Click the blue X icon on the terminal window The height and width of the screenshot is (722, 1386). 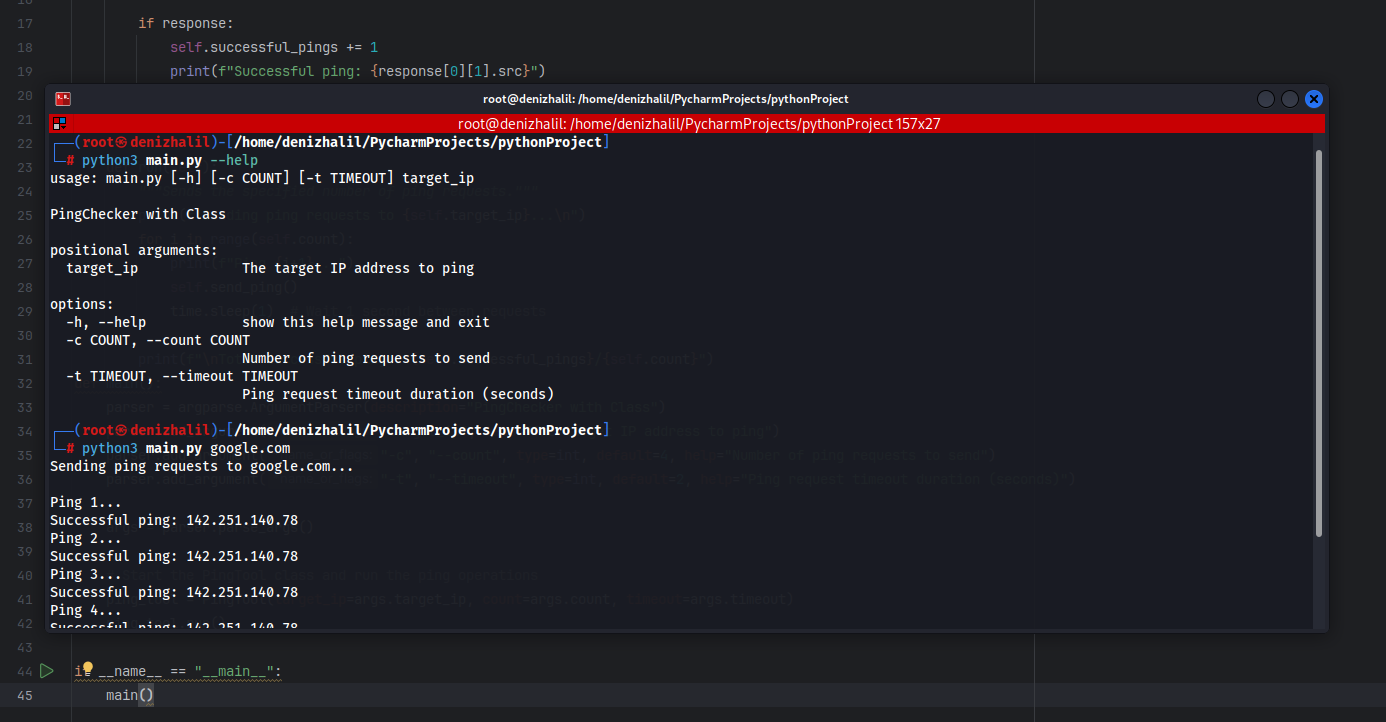[x=1313, y=98]
